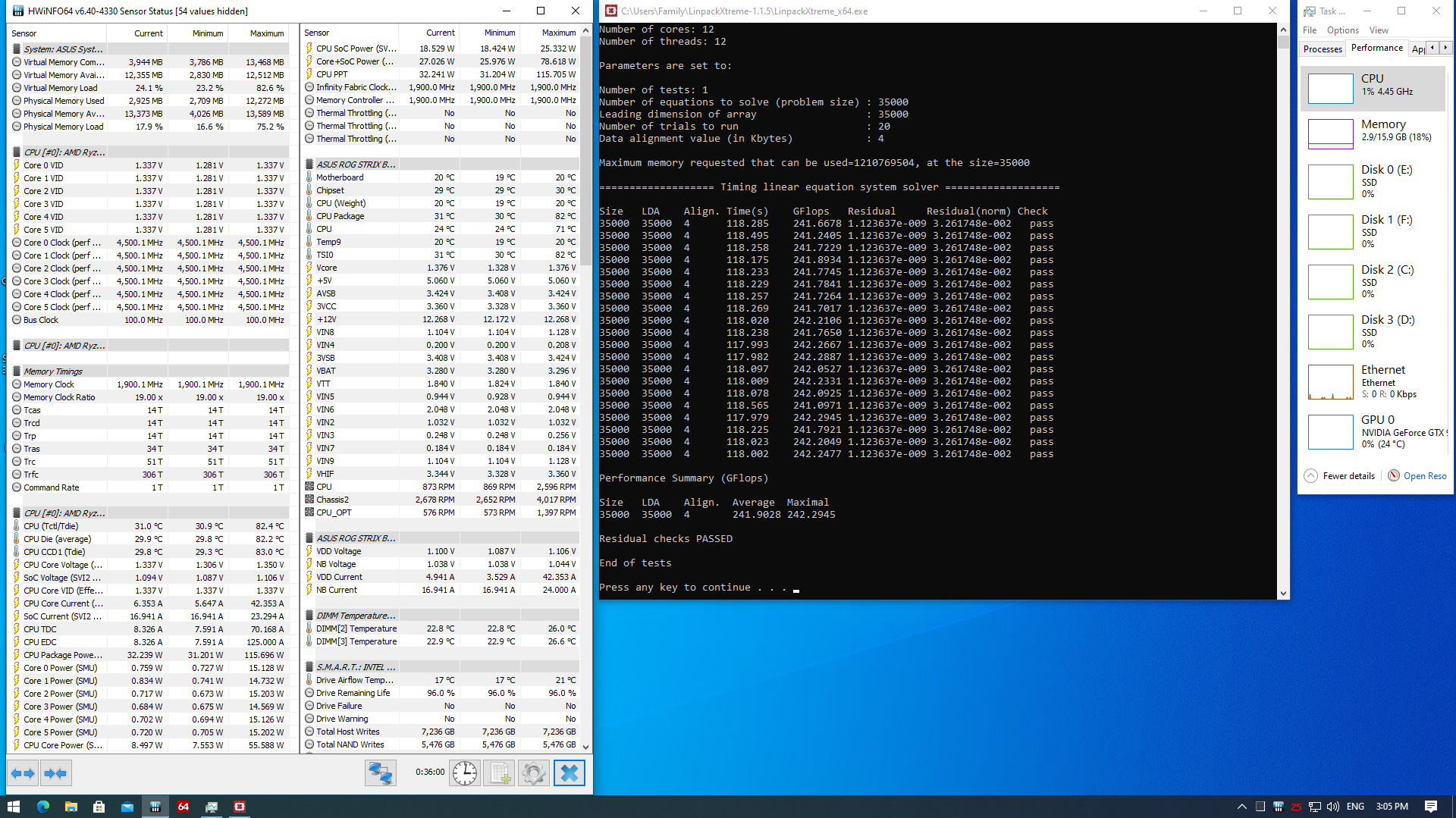This screenshot has height=818, width=1456.
Task: Click HWiNFO expand columns arrows button
Action: (x=23, y=773)
